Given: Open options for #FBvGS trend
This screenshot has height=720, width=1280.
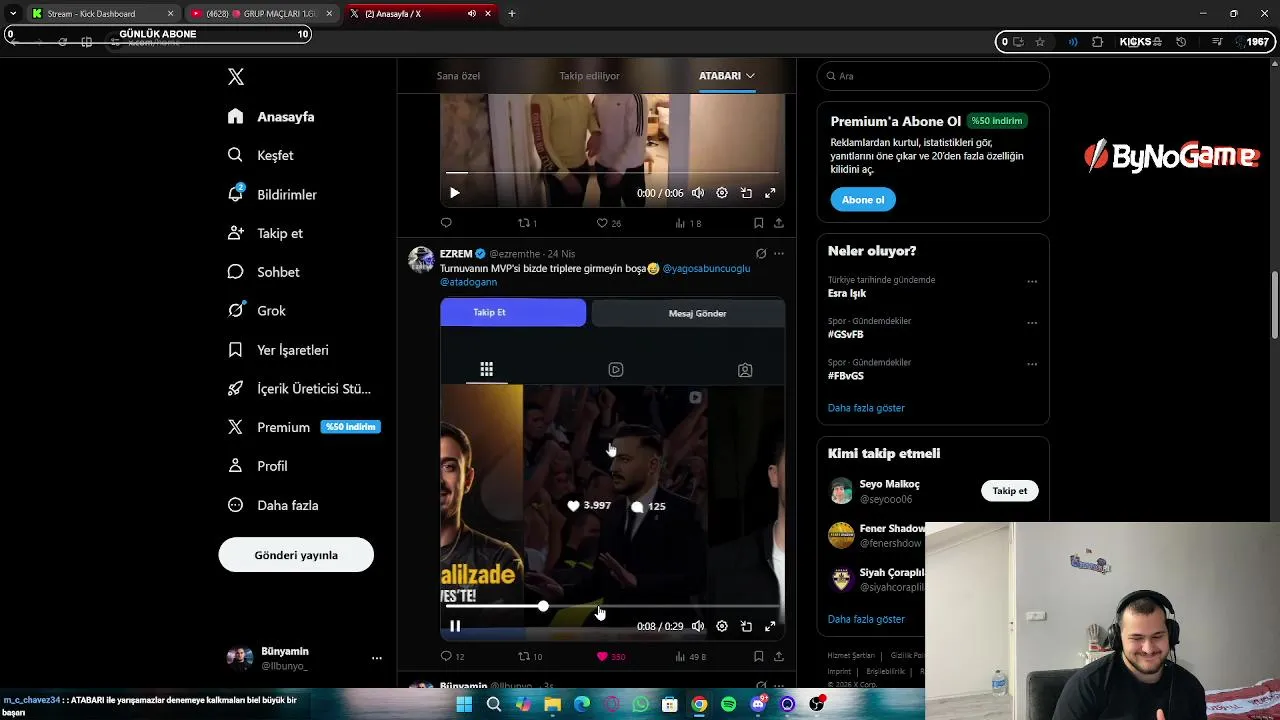Looking at the screenshot, I should coord(1032,364).
